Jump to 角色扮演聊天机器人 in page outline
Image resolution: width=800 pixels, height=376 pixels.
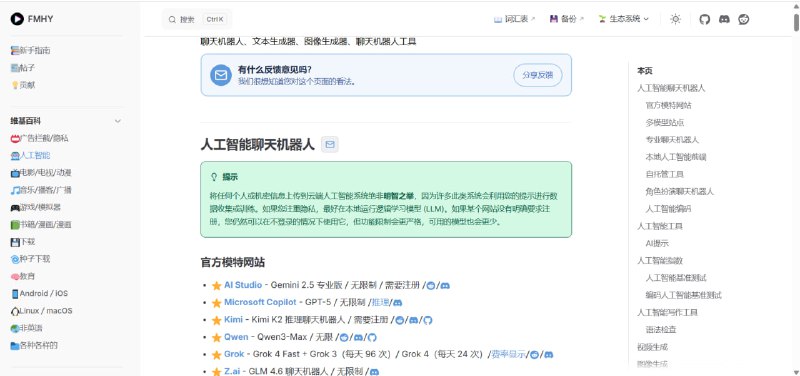point(680,192)
